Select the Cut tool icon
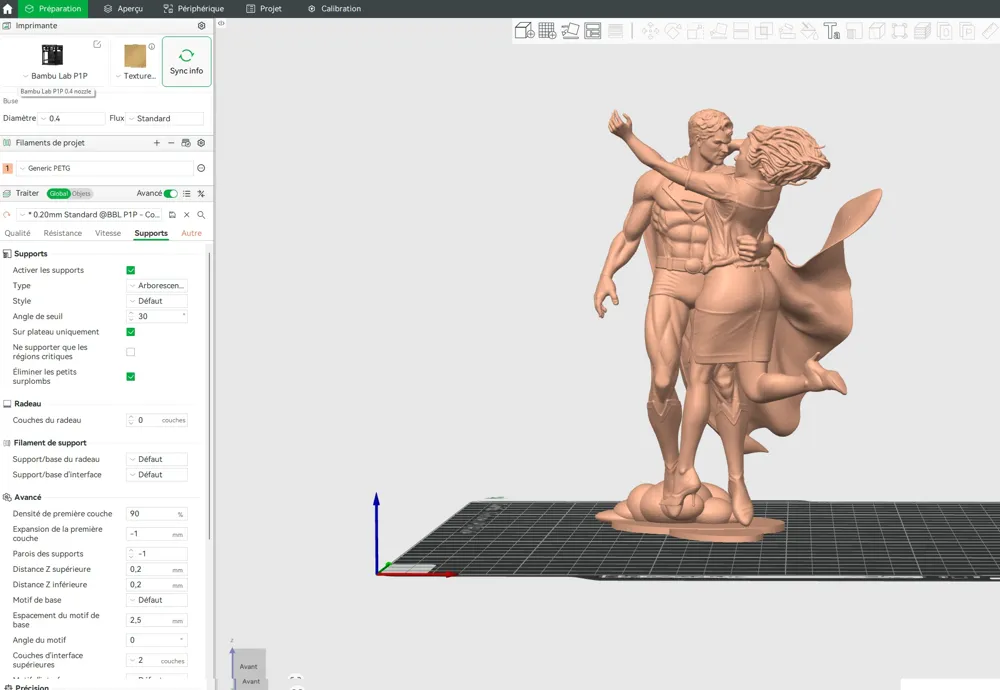The width and height of the screenshot is (1000, 690). point(741,31)
